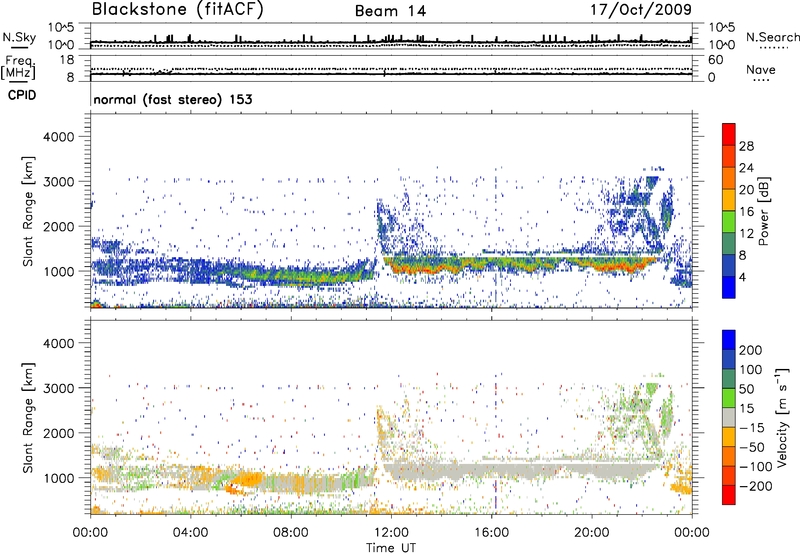The image size is (800, 554).
Task: Pick the gray -15 to 15 Velocity segment
Action: click(x=729, y=417)
